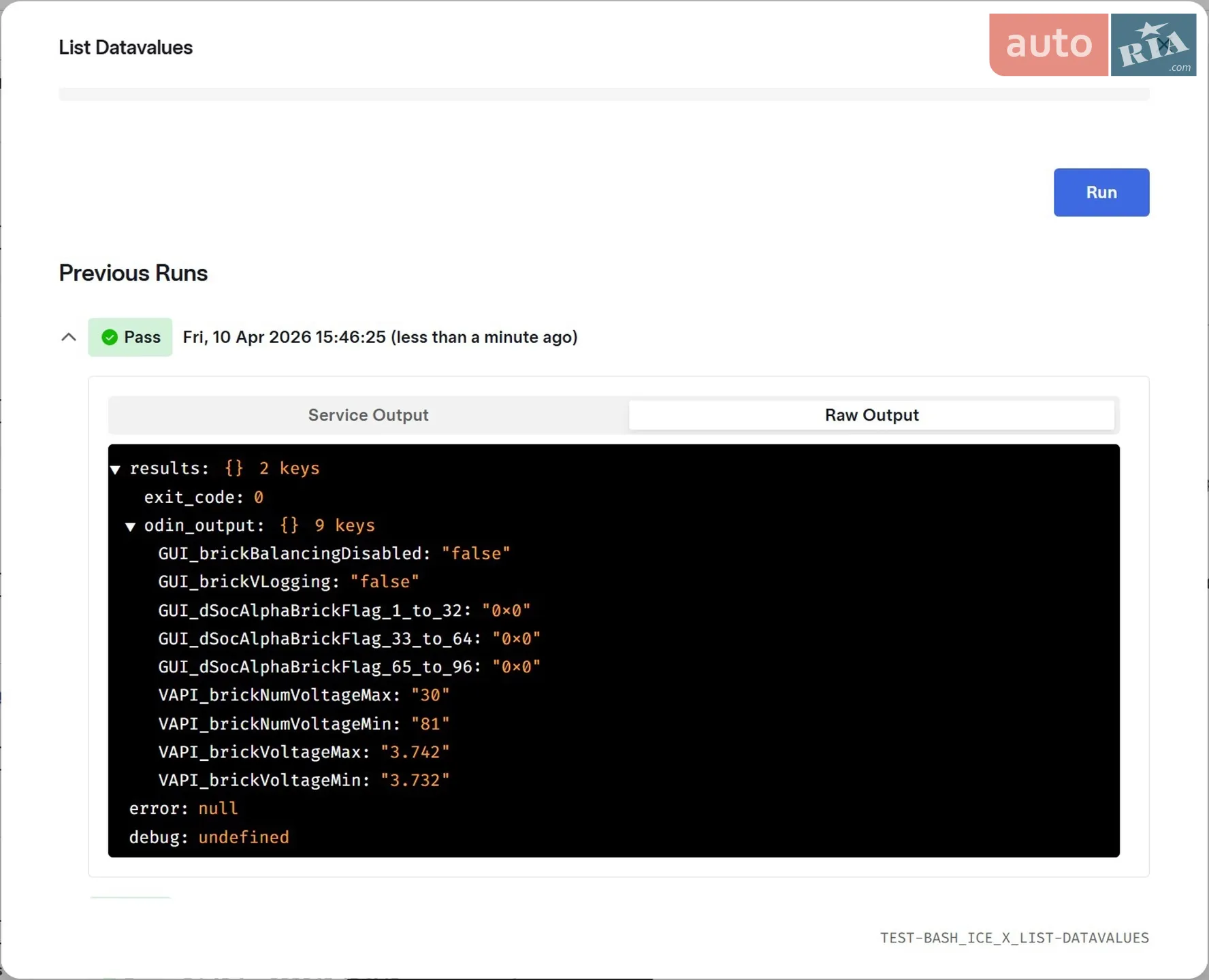This screenshot has width=1209, height=980.
Task: Click the exit_code: 0 line
Action: [x=204, y=497]
